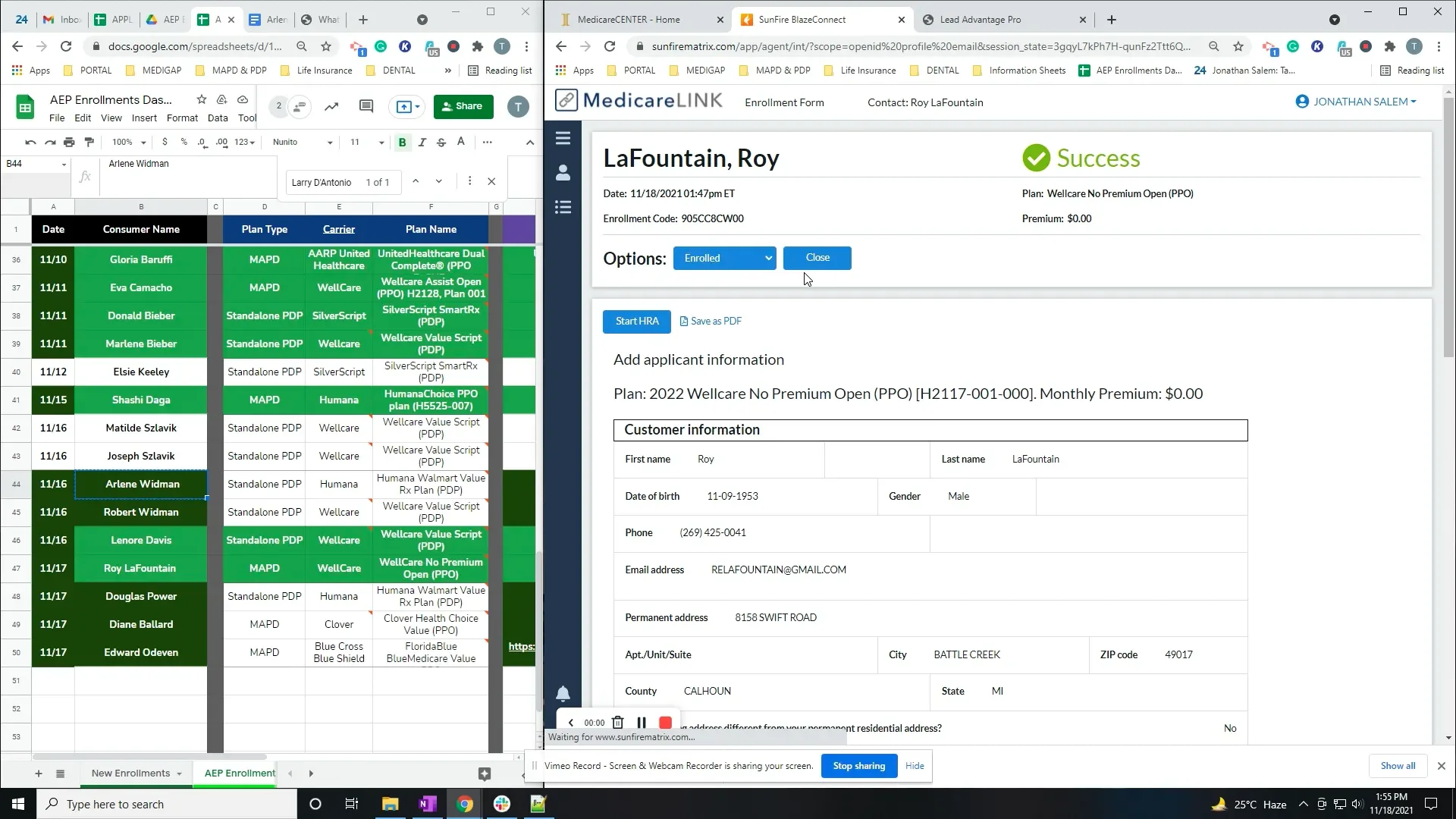Screen dimensions: 1456x819
Task: Click the print icon in Google Sheets
Action: coord(69,142)
